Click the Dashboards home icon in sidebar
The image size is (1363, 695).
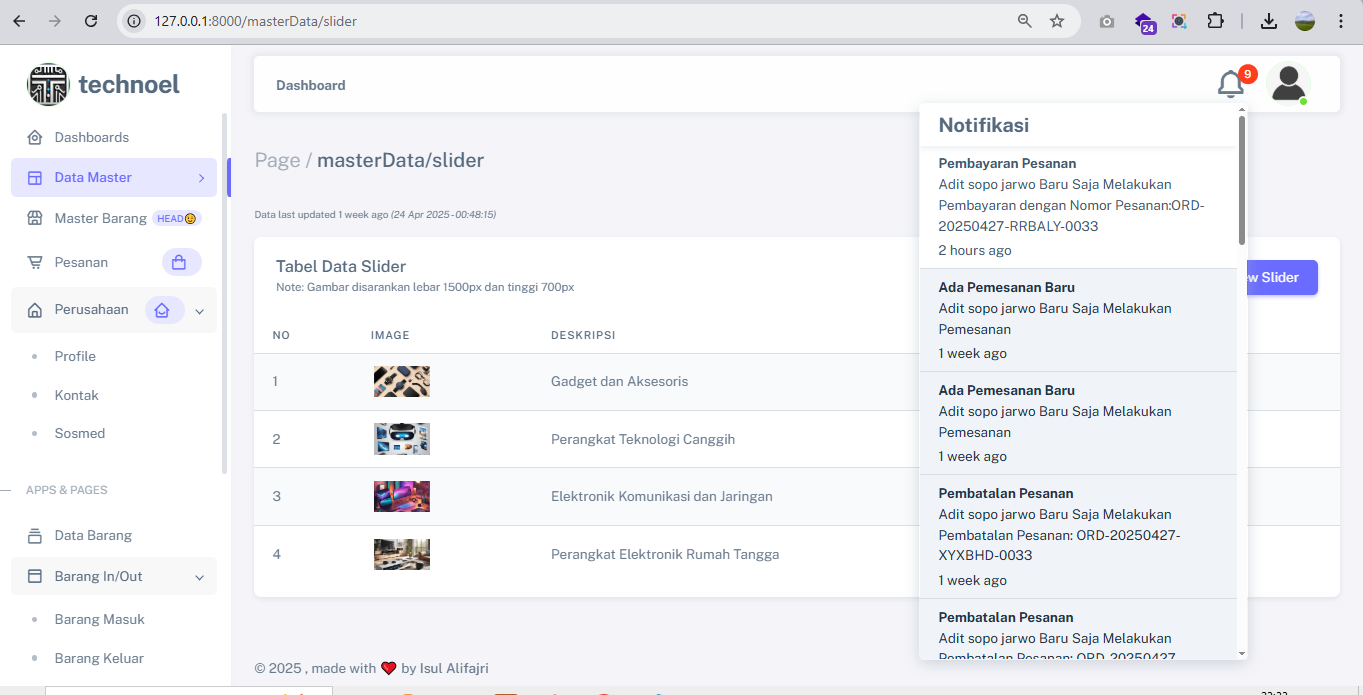[x=35, y=138]
